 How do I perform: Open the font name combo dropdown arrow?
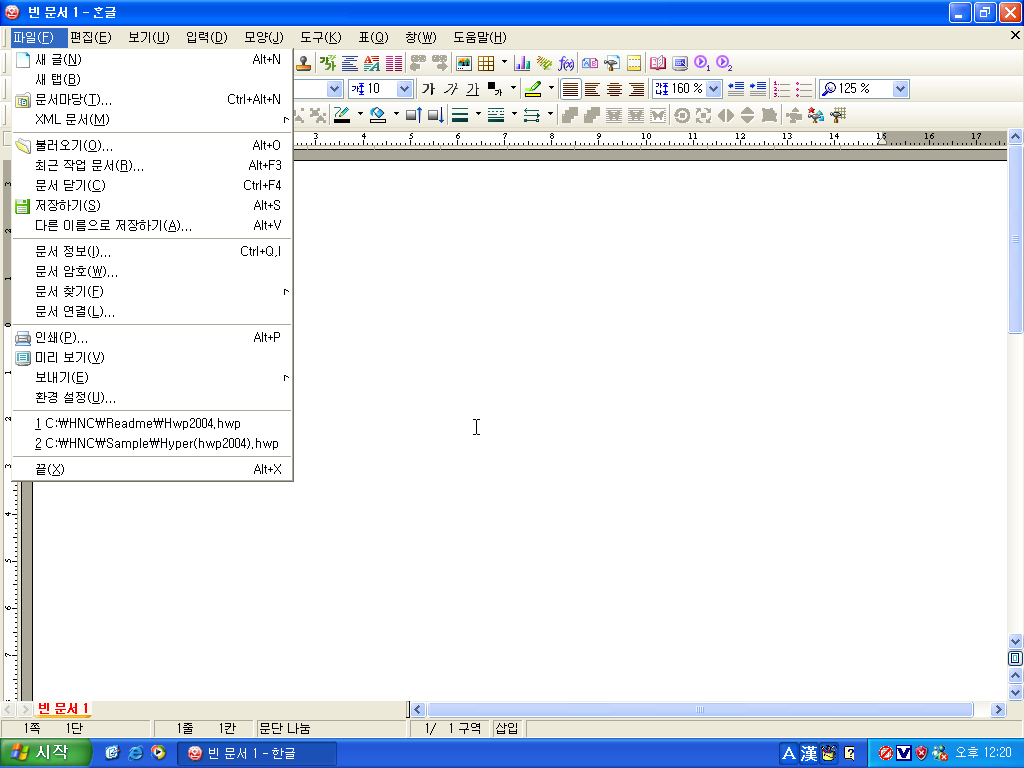(x=334, y=88)
